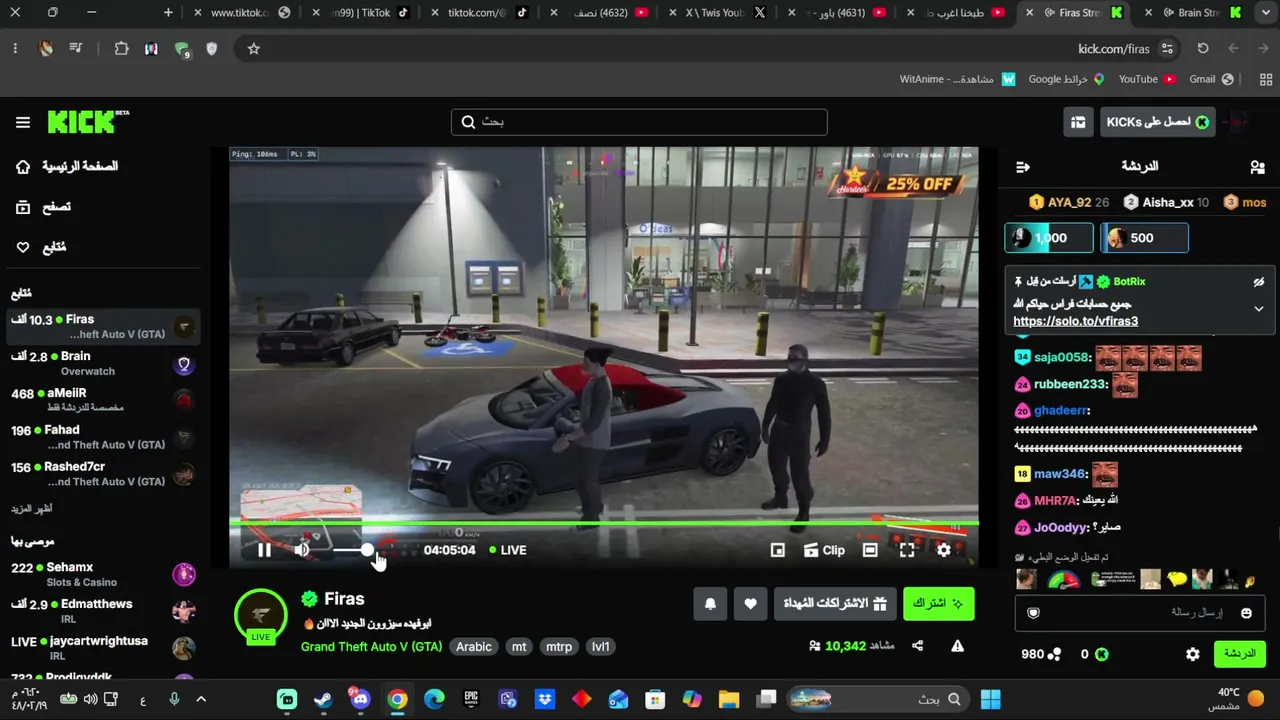Share the stream via share icon
Image resolution: width=1280 pixels, height=720 pixels.
tap(917, 646)
